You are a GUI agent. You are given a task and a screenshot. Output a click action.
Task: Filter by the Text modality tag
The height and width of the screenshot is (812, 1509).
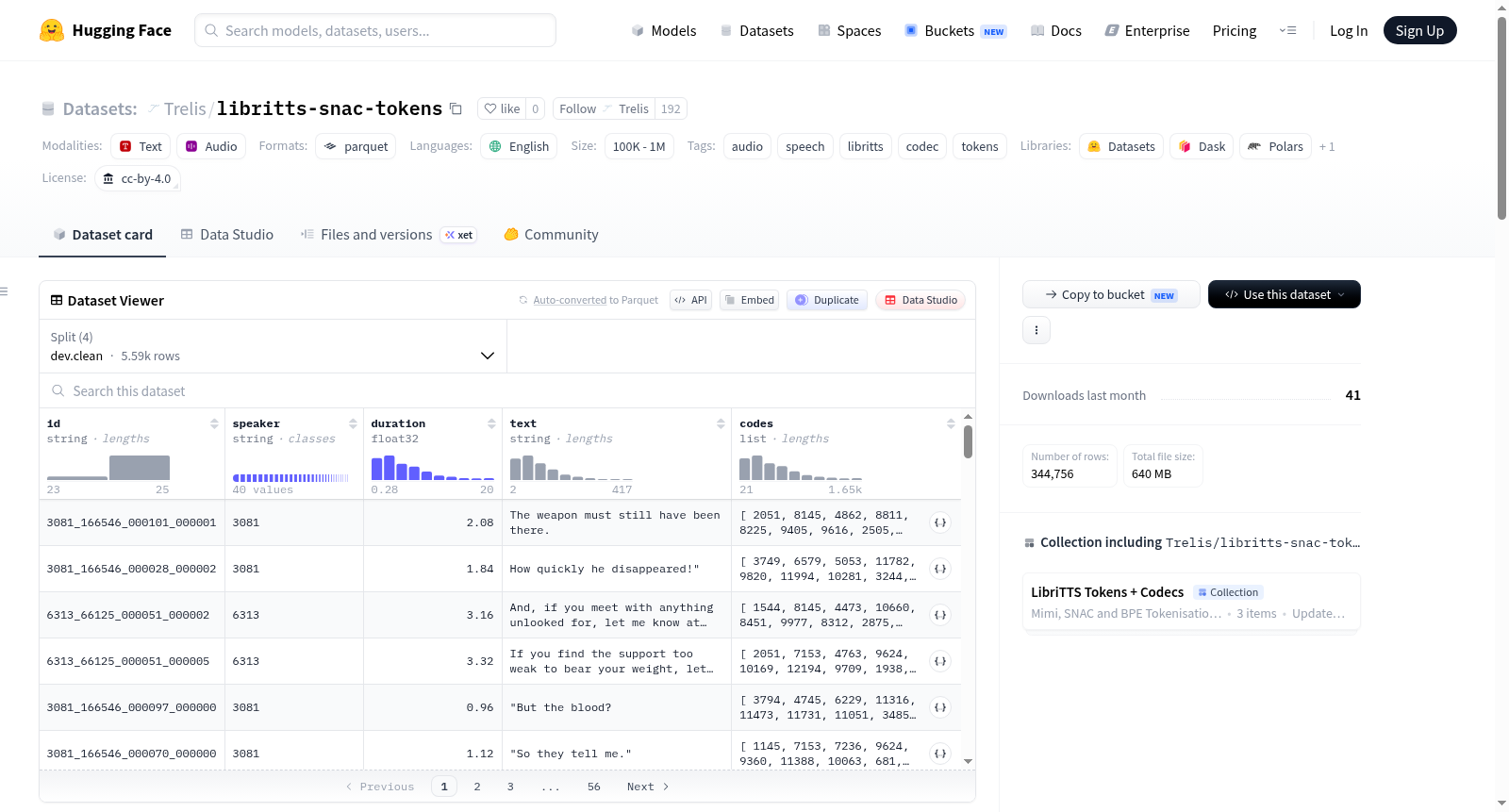141,146
